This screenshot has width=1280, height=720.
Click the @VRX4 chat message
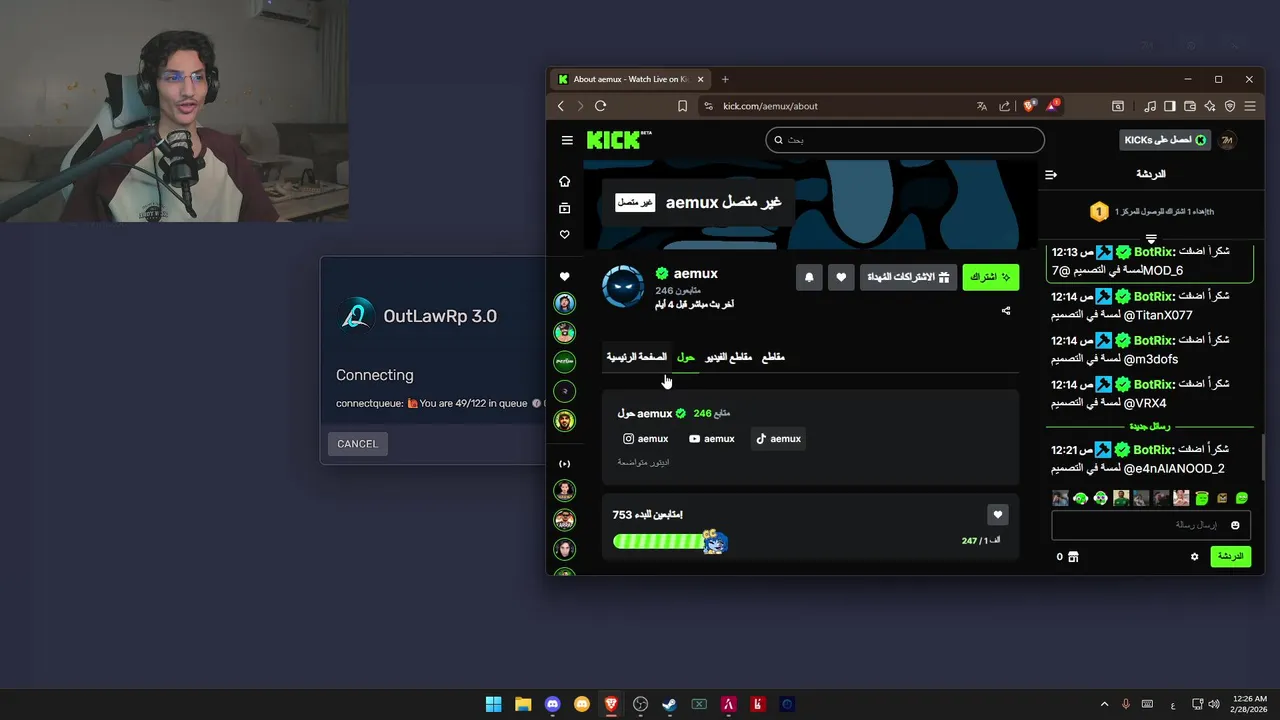[x=1151, y=394]
